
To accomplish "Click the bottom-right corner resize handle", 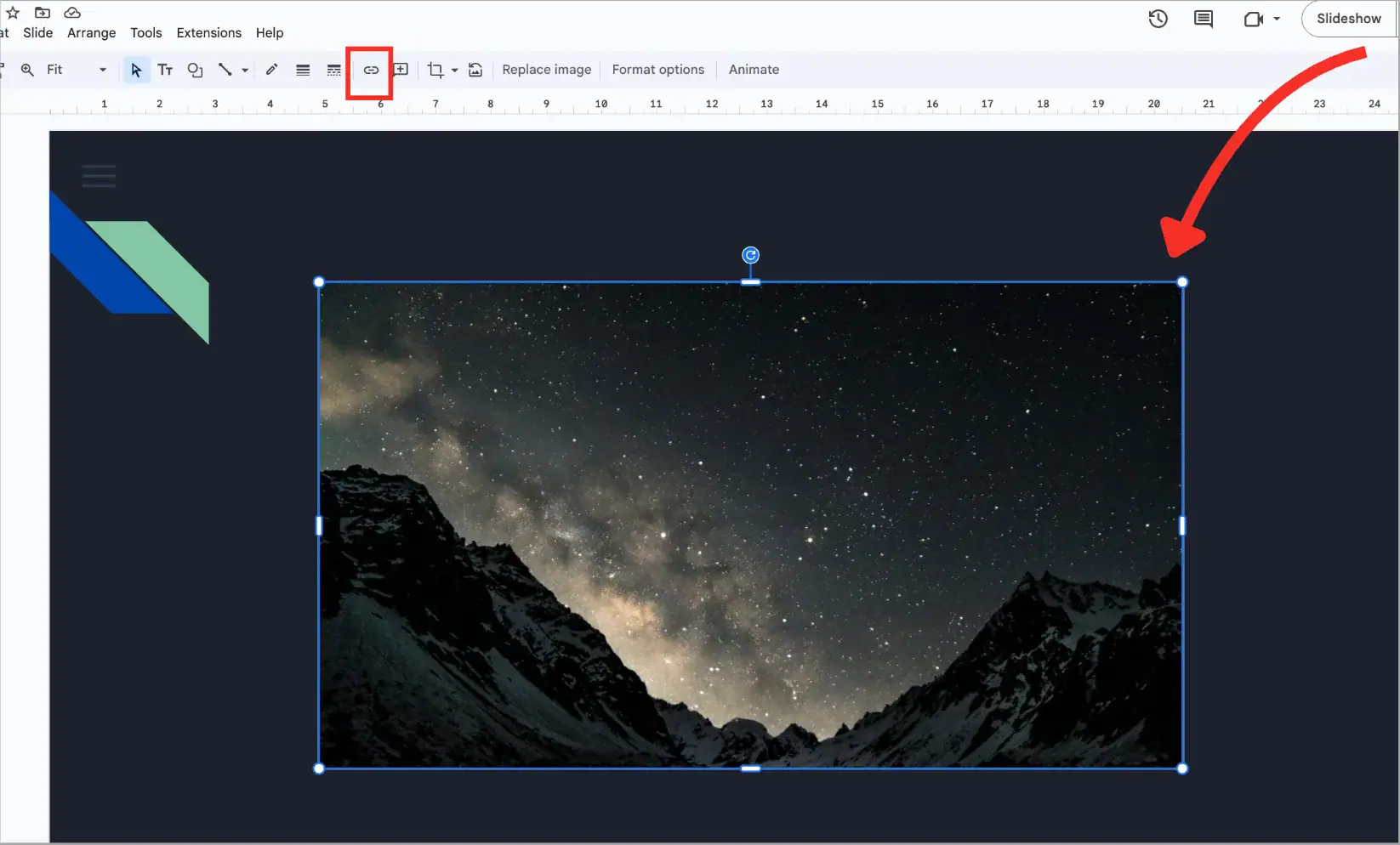I will 1182,768.
